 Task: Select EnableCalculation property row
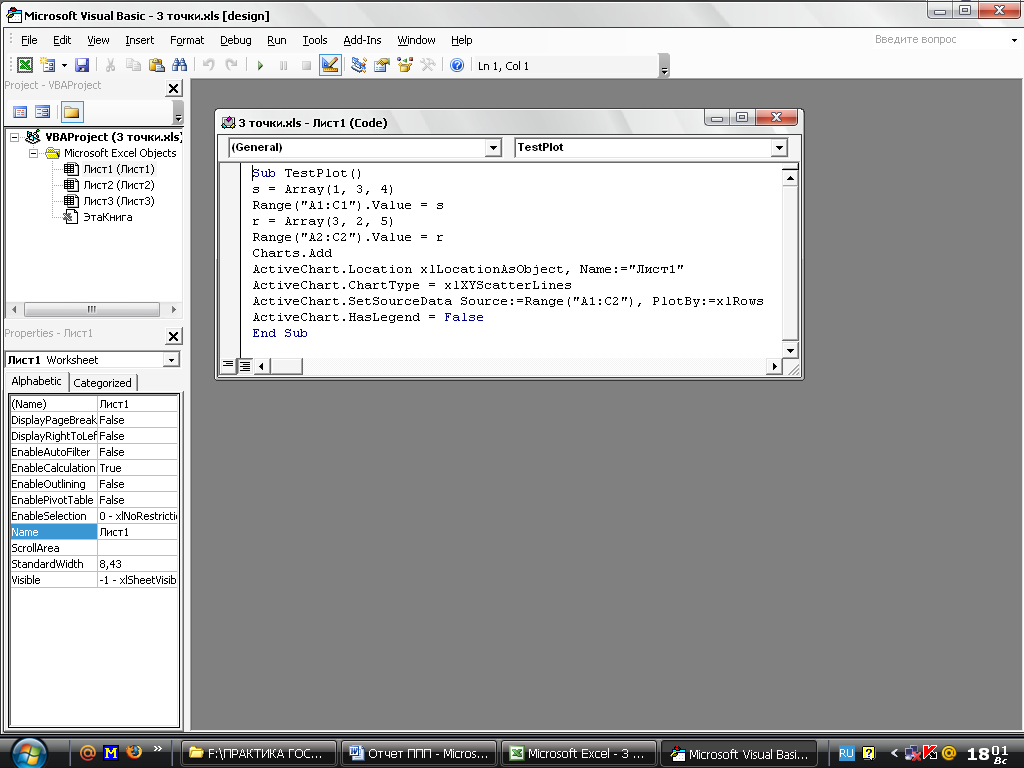(94, 468)
